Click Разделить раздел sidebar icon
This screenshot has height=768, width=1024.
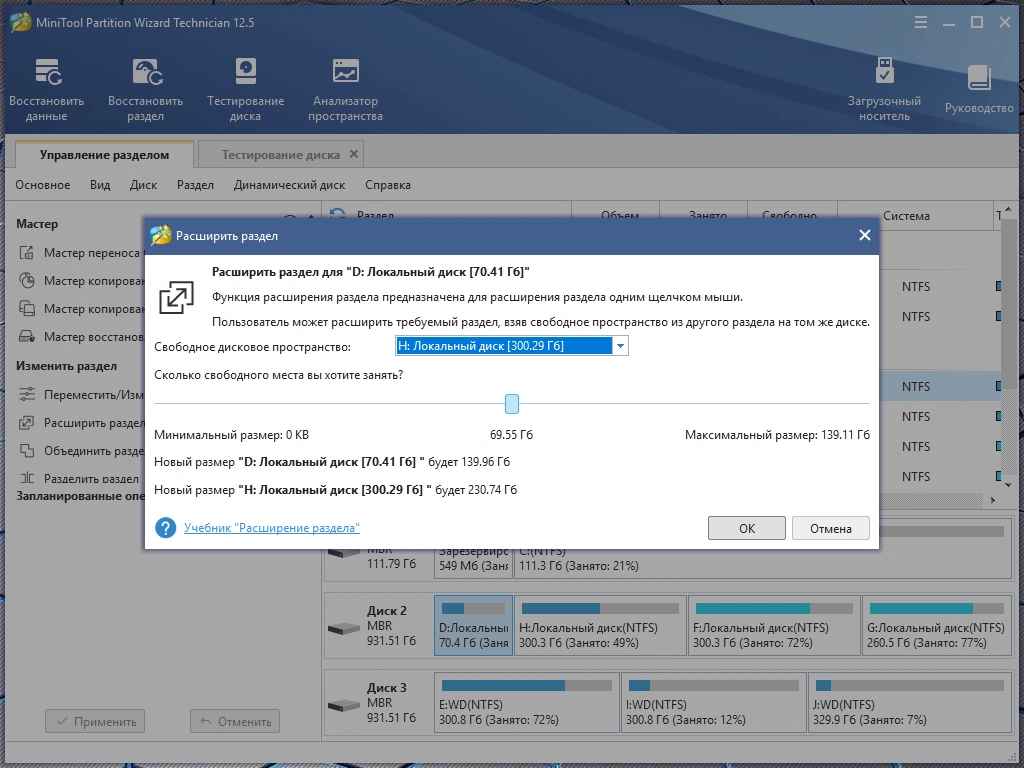27,478
